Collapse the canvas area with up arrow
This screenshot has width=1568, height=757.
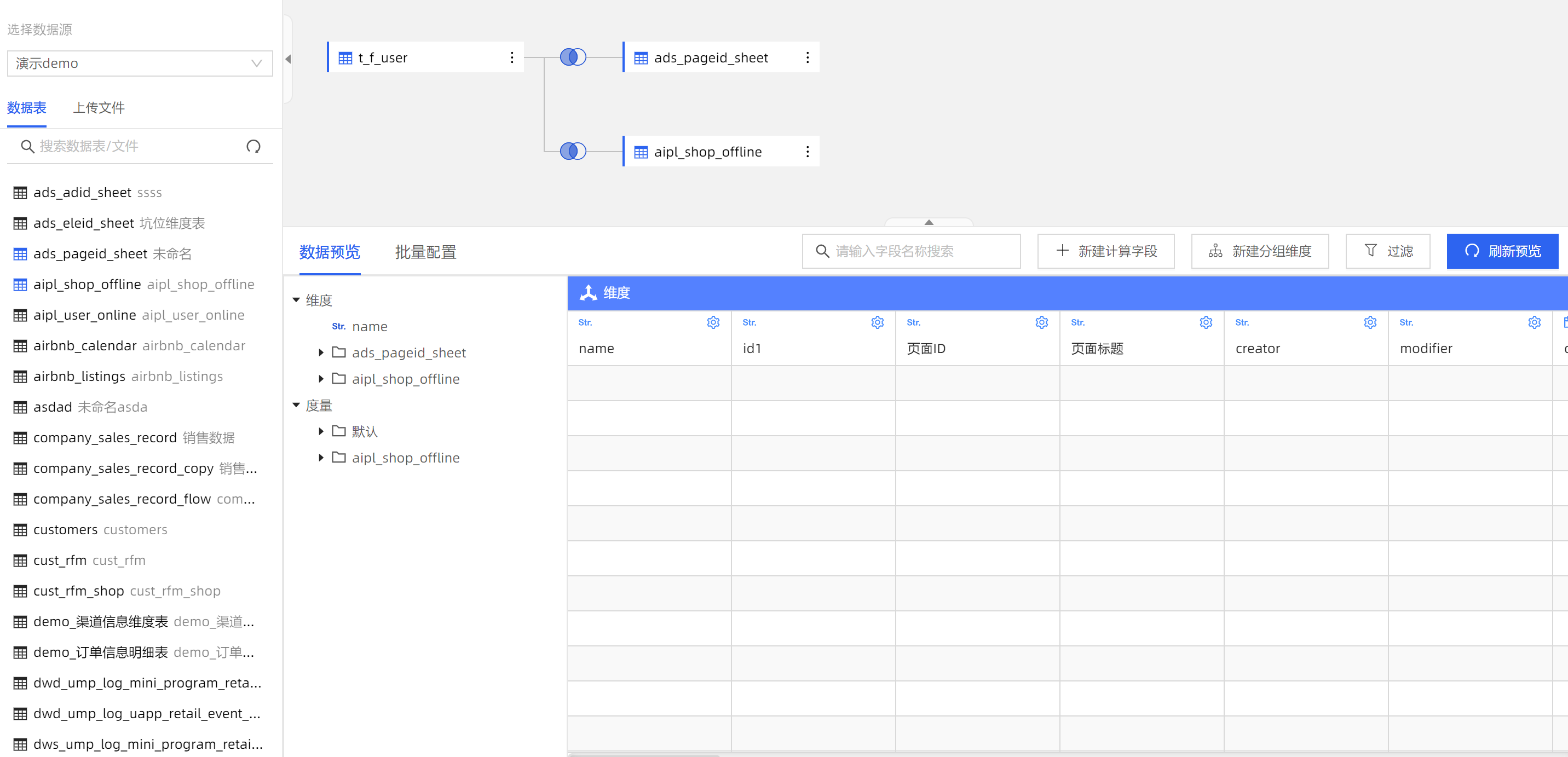(928, 222)
